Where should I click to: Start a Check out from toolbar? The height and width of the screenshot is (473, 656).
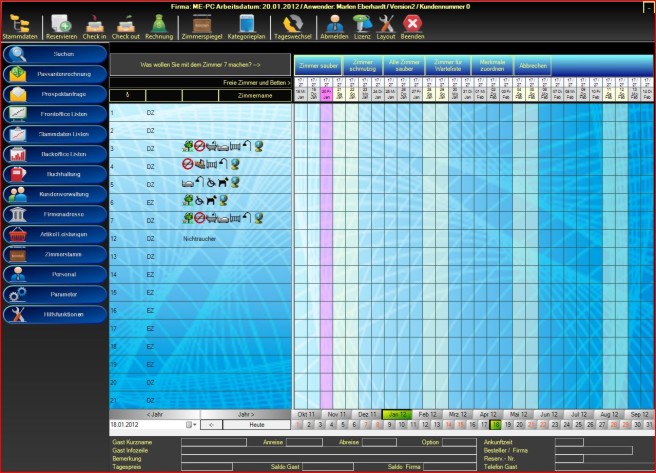(x=126, y=27)
